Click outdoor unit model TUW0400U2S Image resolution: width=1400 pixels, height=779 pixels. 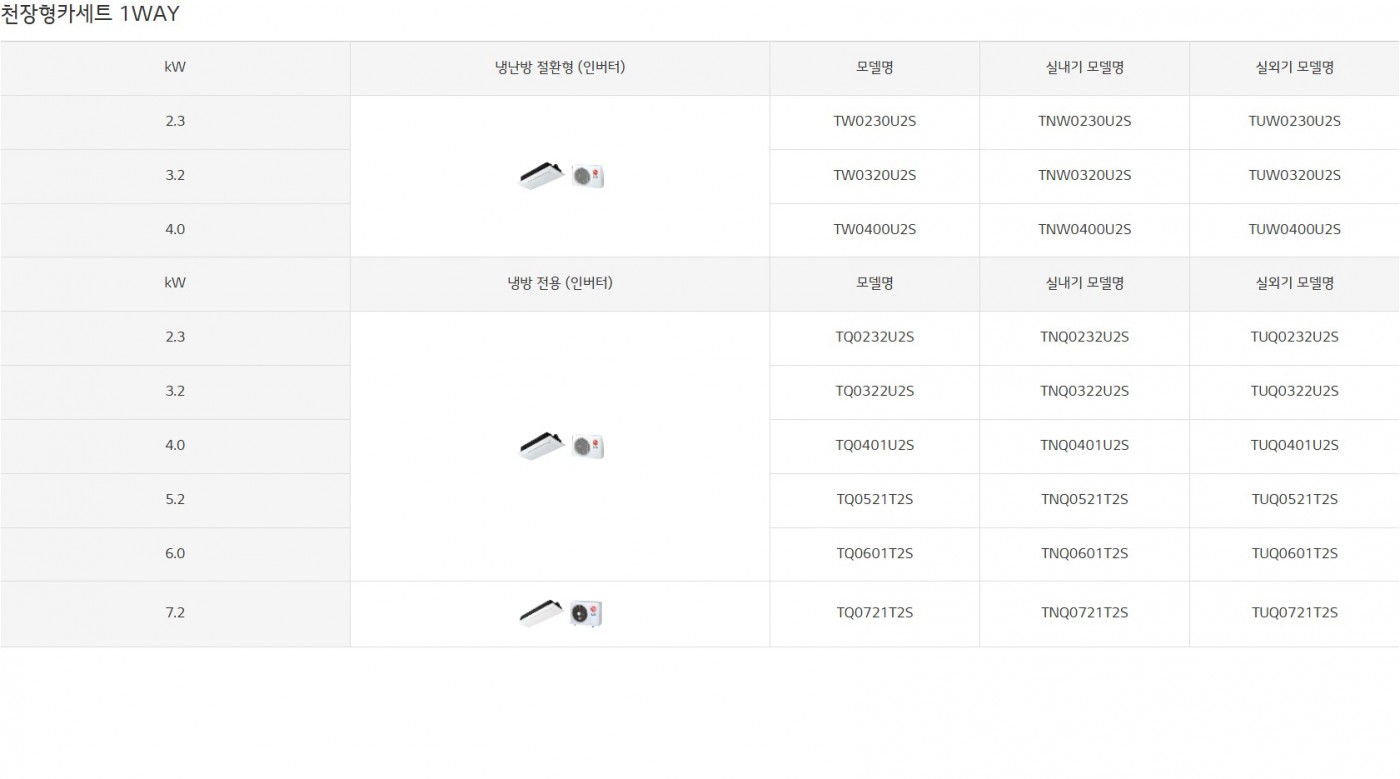coord(1294,229)
